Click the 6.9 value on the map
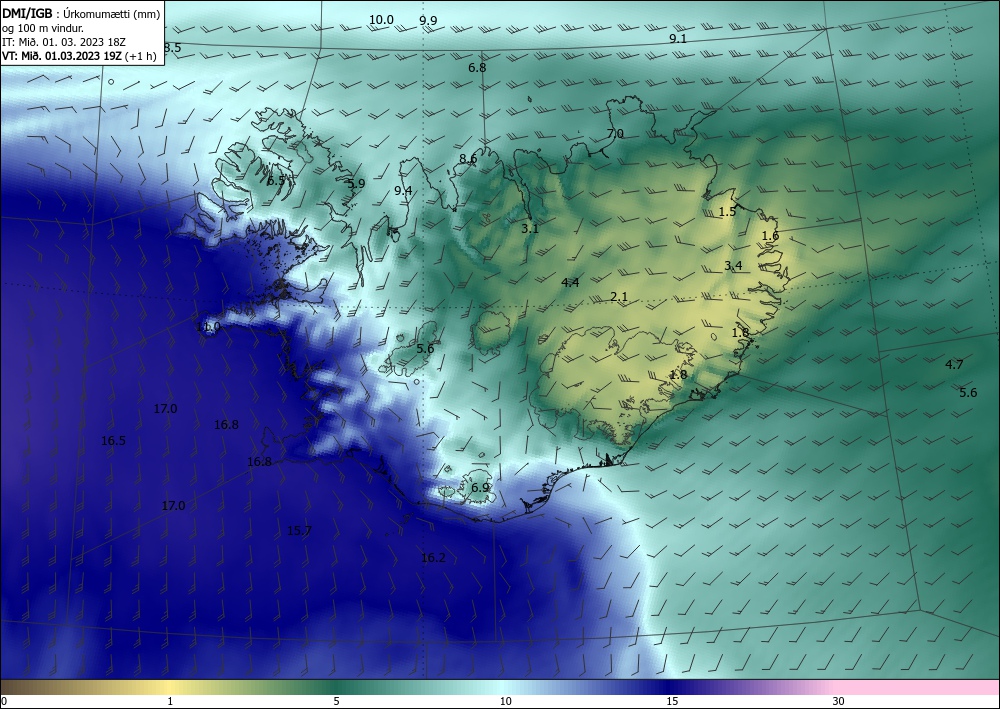 point(480,488)
